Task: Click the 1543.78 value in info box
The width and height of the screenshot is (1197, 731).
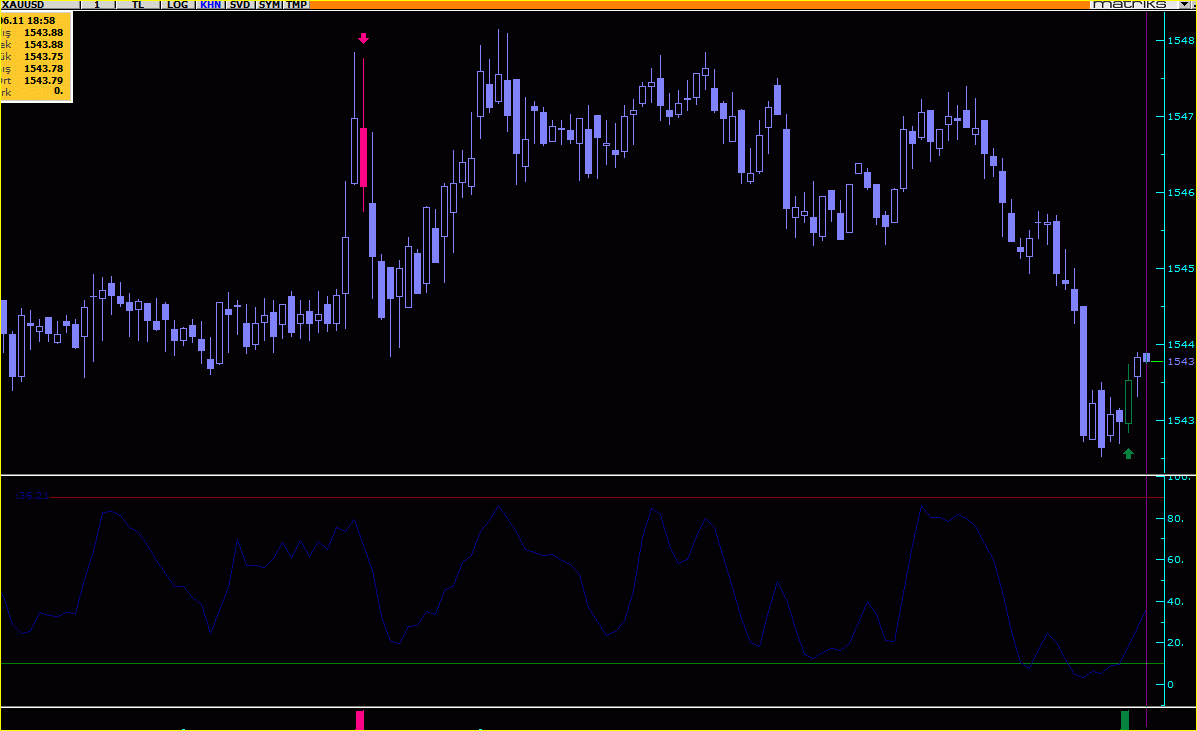Action: [44, 69]
